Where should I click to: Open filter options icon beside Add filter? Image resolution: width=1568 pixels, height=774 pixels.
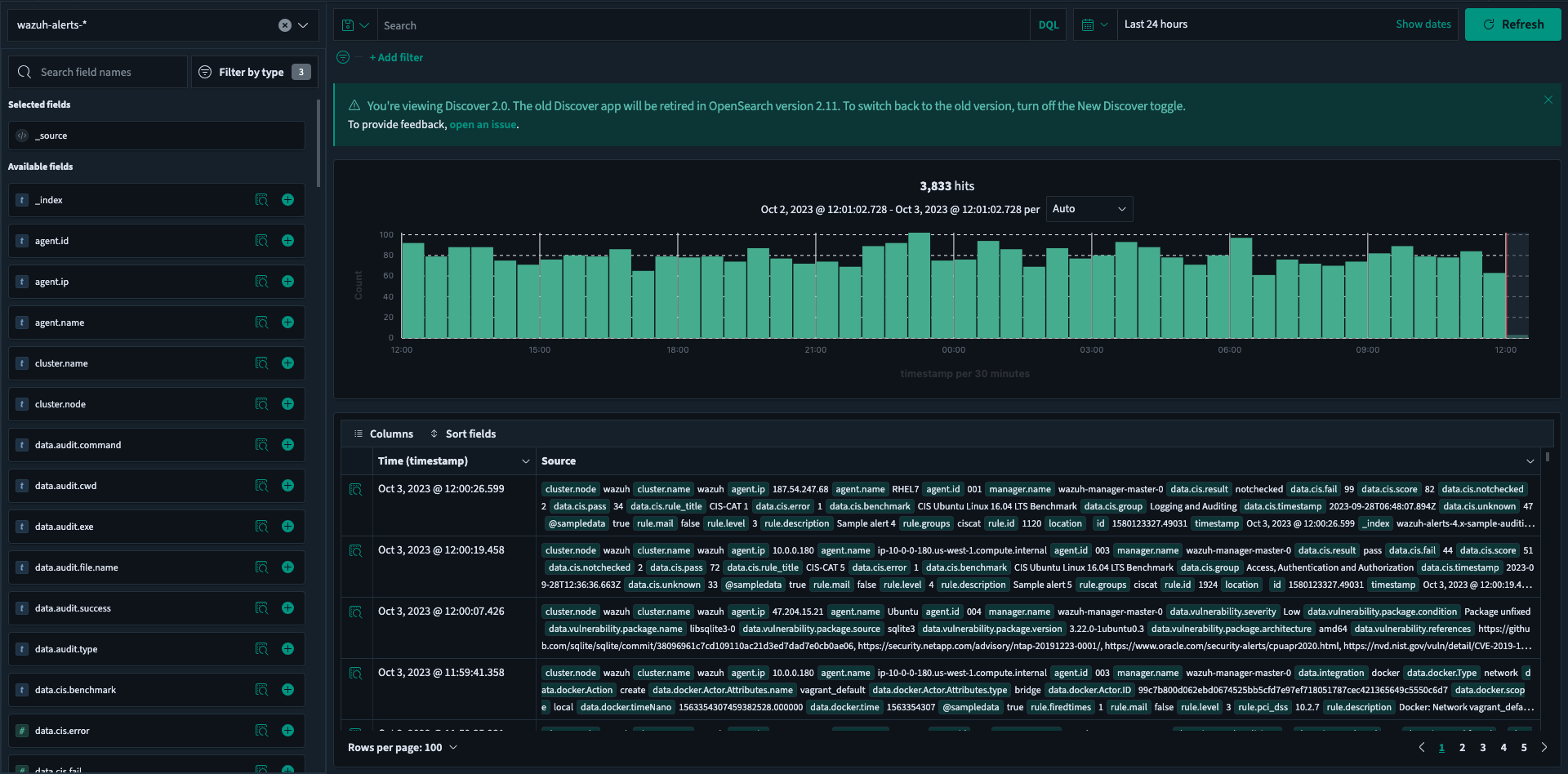(342, 57)
